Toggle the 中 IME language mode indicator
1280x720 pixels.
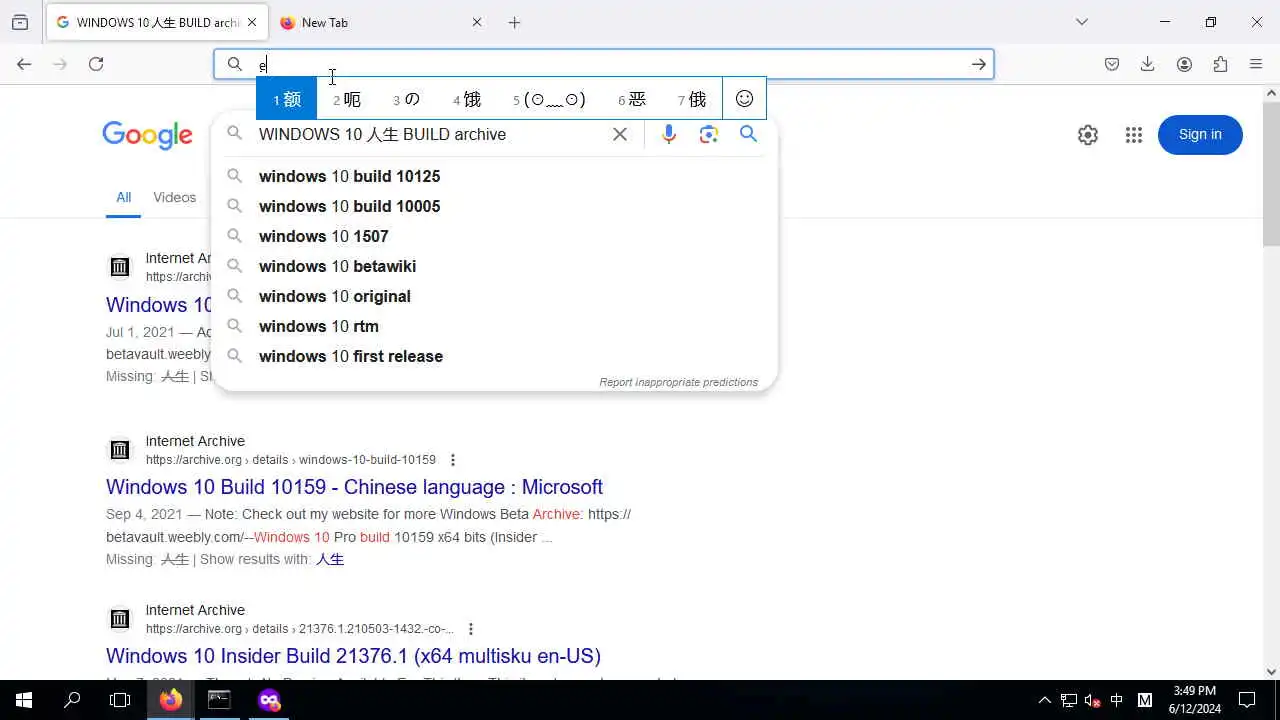[1117, 700]
